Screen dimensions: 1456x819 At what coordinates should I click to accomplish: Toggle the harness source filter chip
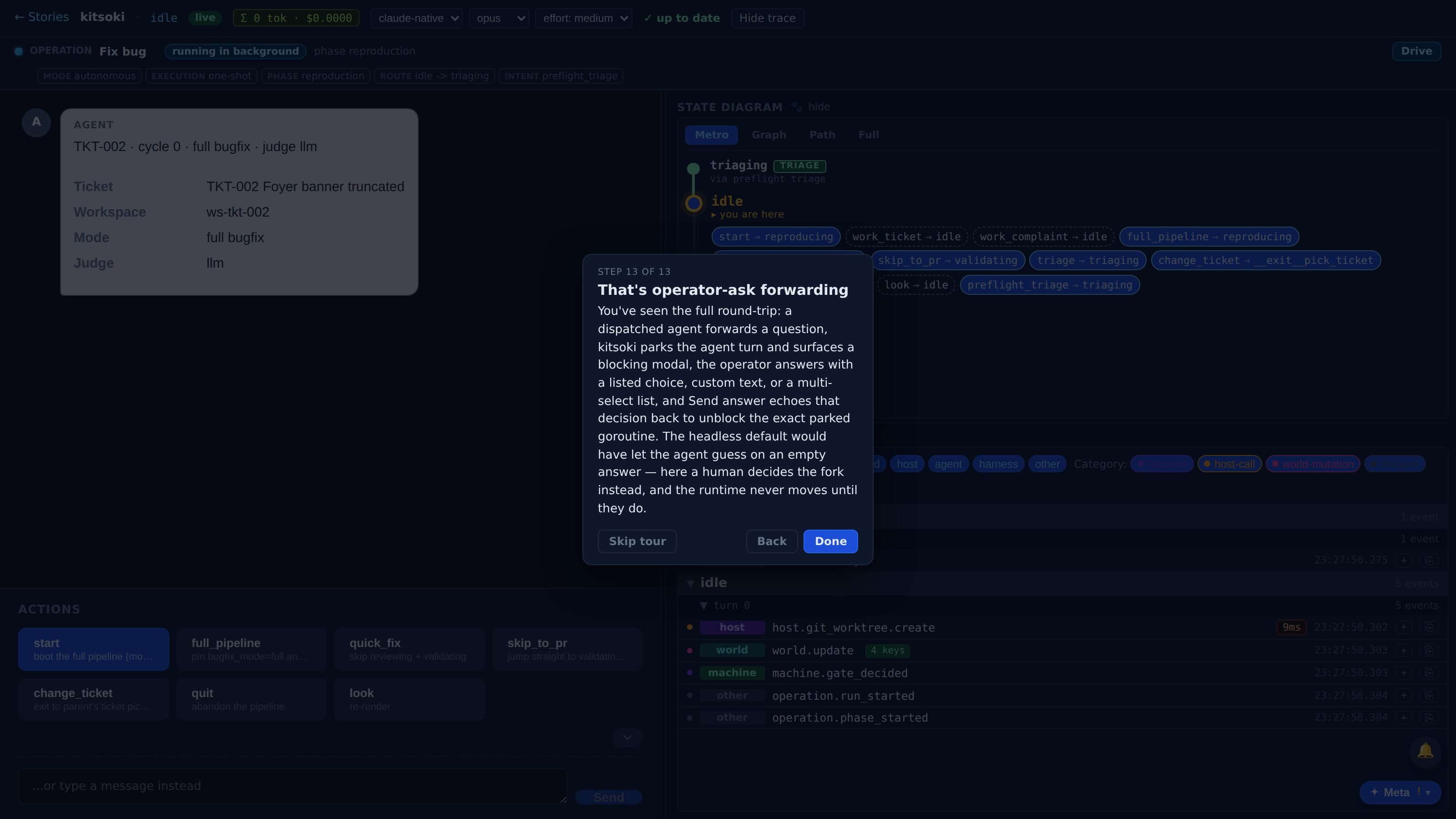[998, 464]
